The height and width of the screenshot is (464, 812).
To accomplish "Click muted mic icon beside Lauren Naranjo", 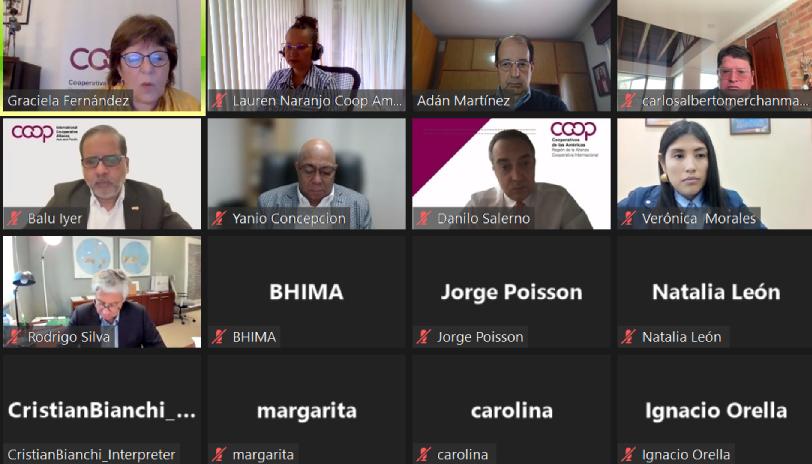I will click(219, 100).
